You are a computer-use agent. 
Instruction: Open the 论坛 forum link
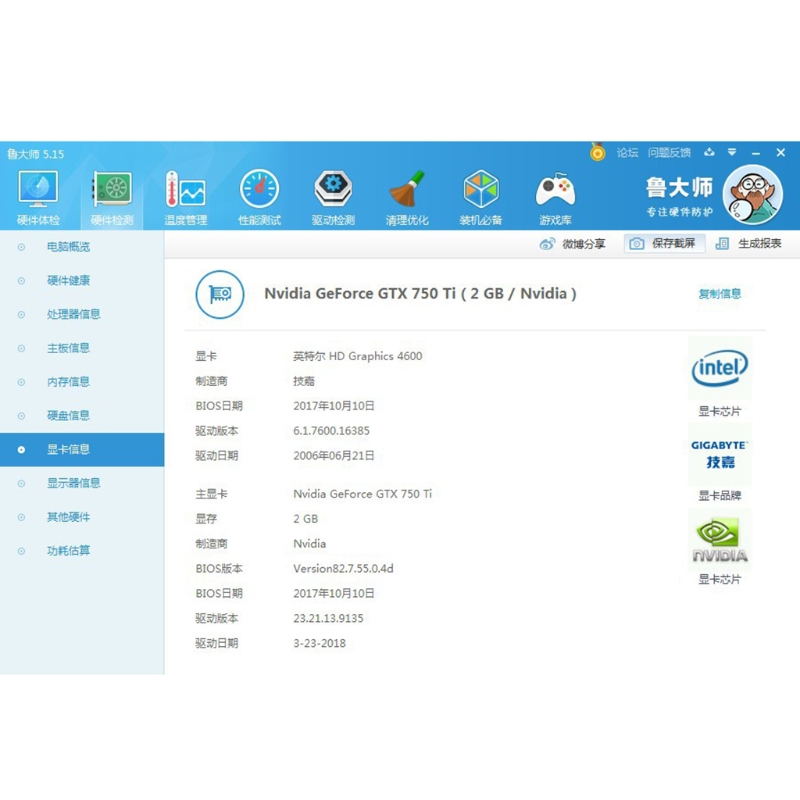click(627, 153)
